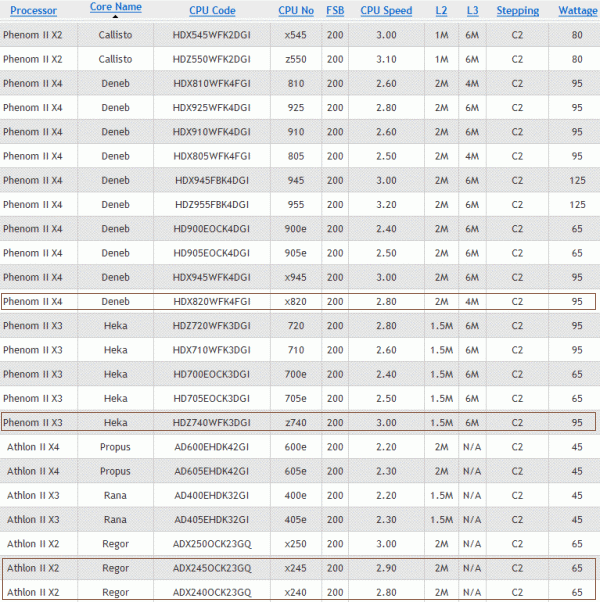This screenshot has height=602, width=600.
Task: Click Stepping C2 in 805 row
Action: pos(517,156)
